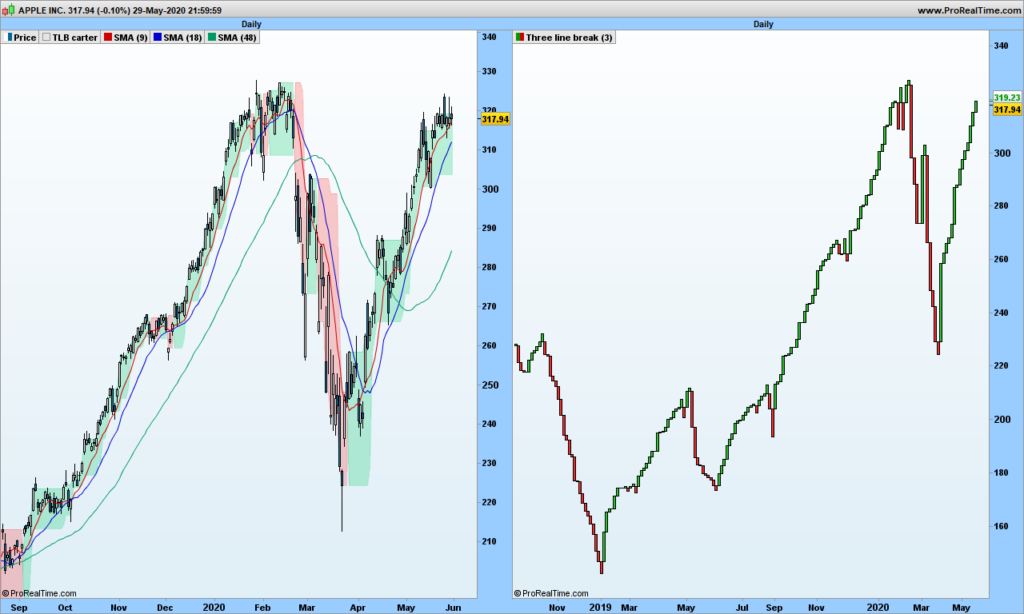The width and height of the screenshot is (1024, 614).
Task: Click the 340 label on the left chart's price axis
Action: pyautogui.click(x=489, y=37)
